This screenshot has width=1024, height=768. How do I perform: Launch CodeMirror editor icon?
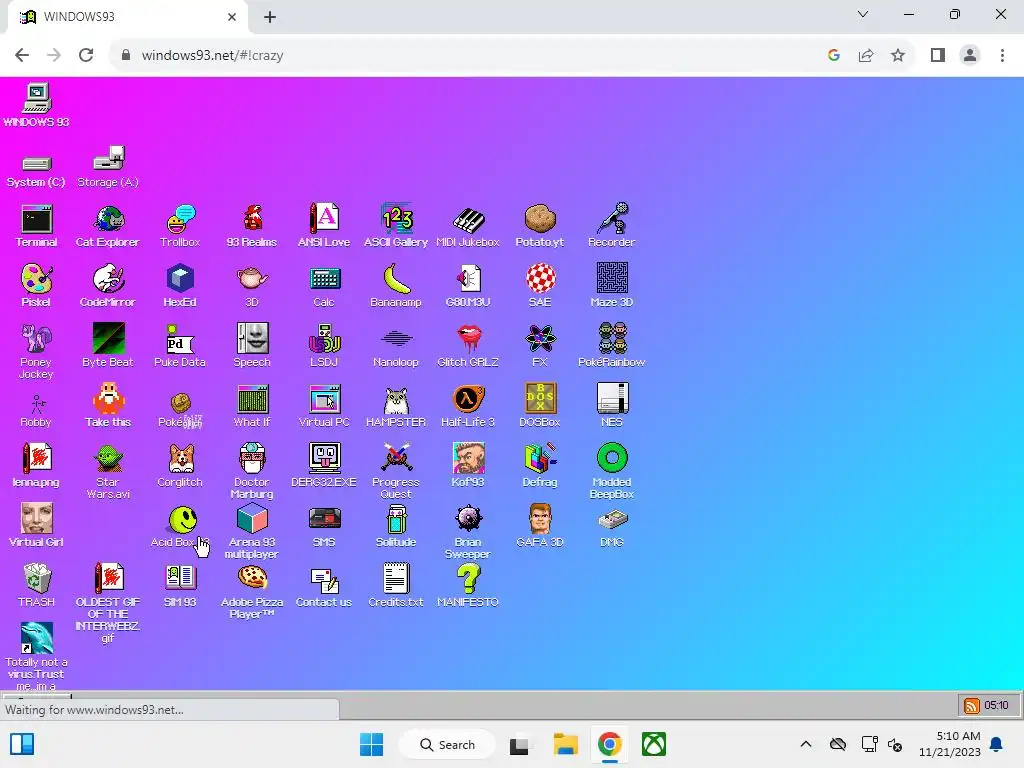108,286
